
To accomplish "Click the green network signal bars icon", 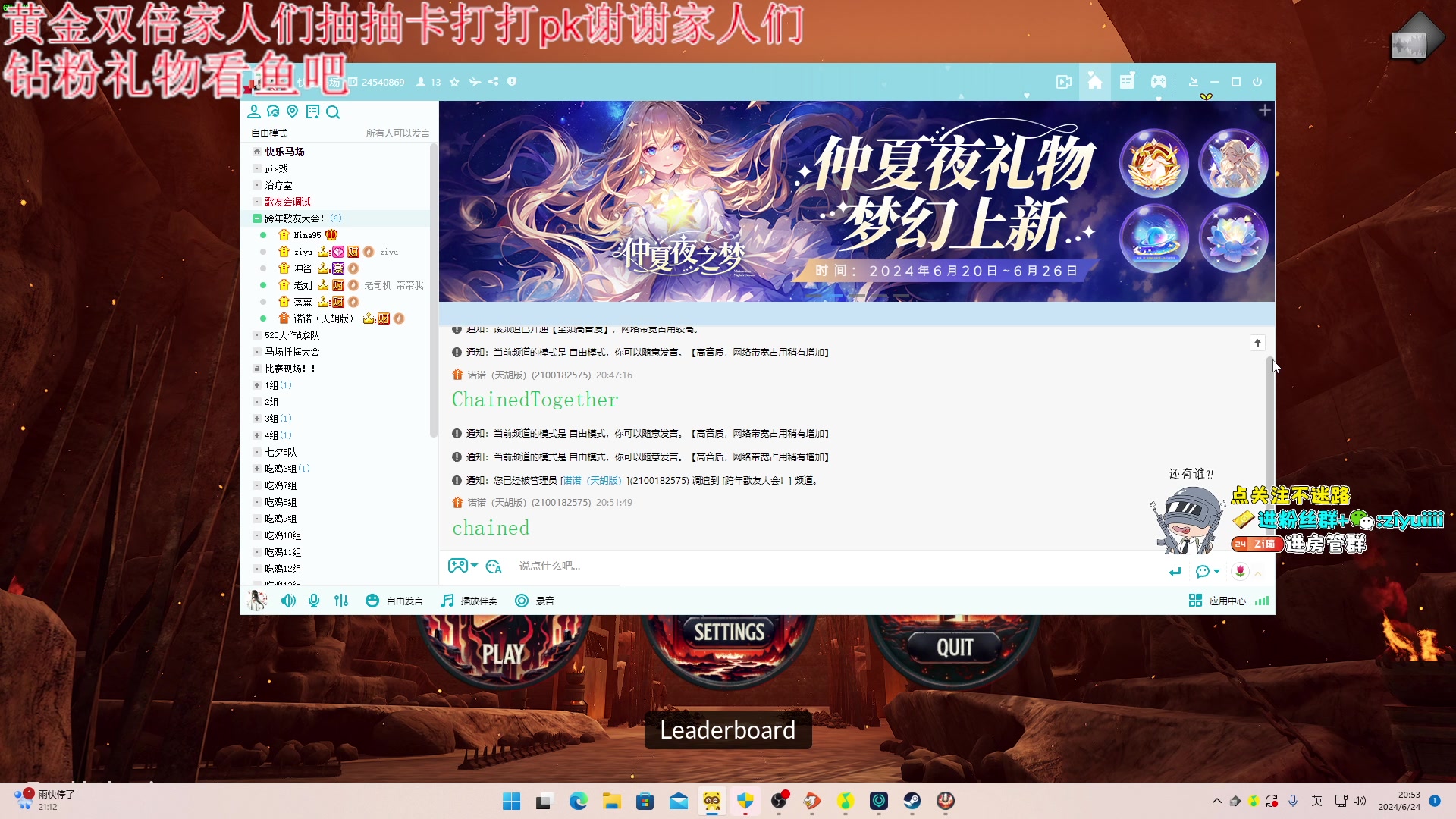I will click(1262, 601).
